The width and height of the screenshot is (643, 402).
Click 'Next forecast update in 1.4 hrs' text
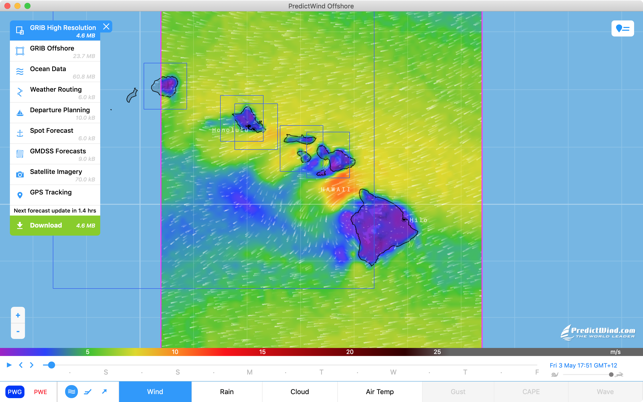tap(55, 210)
